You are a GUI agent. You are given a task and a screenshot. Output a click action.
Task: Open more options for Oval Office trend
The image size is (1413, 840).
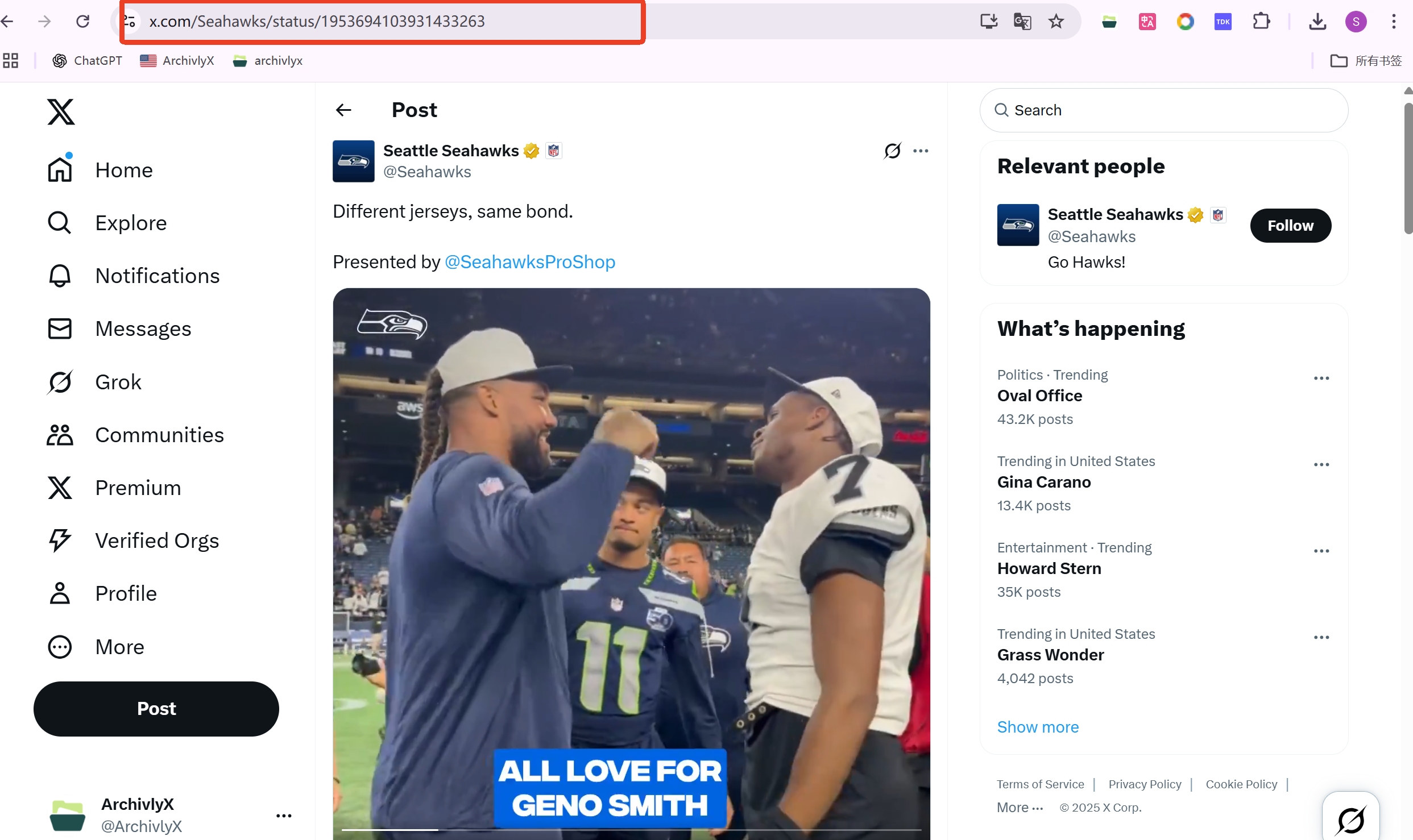1321,378
